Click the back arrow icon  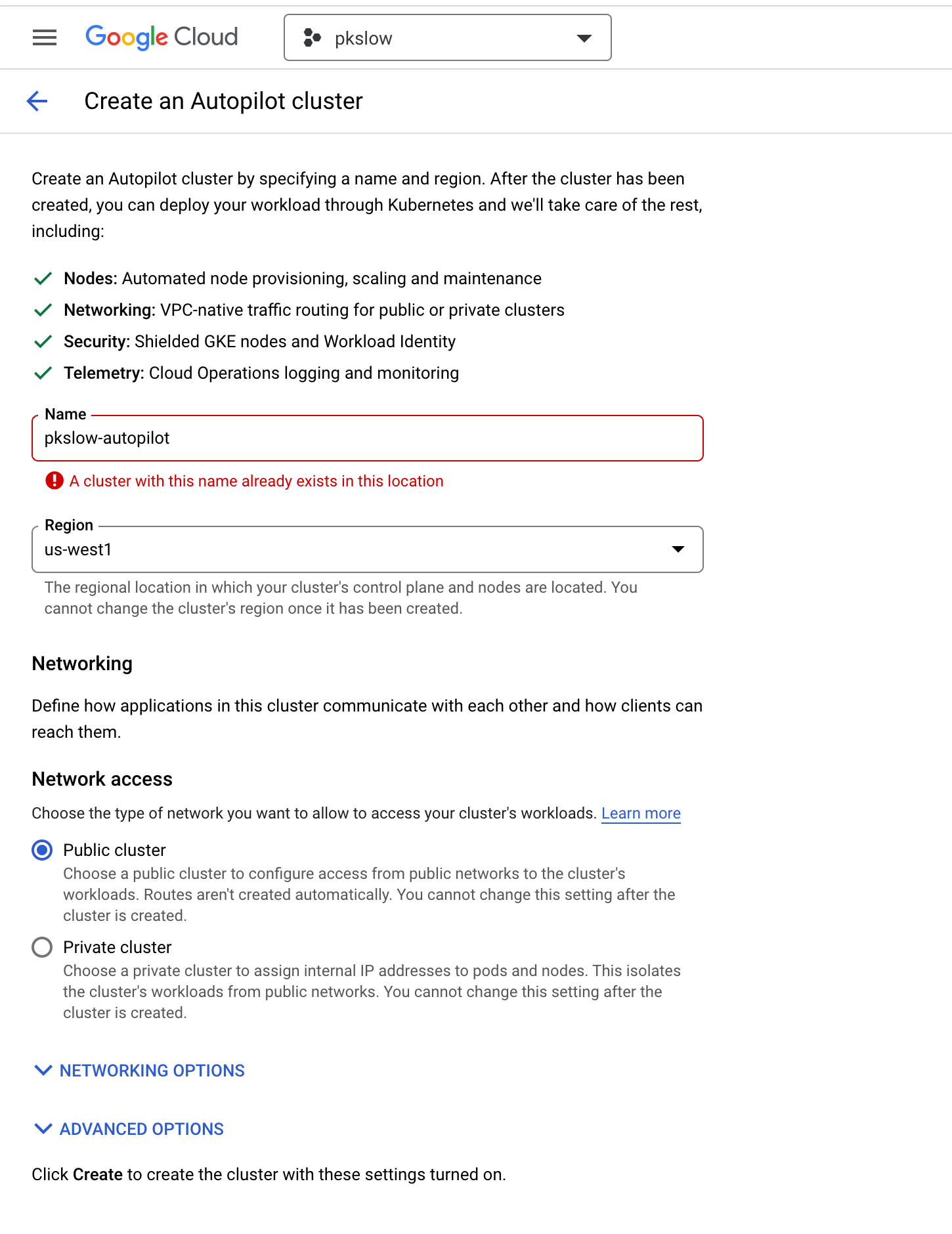click(x=37, y=101)
